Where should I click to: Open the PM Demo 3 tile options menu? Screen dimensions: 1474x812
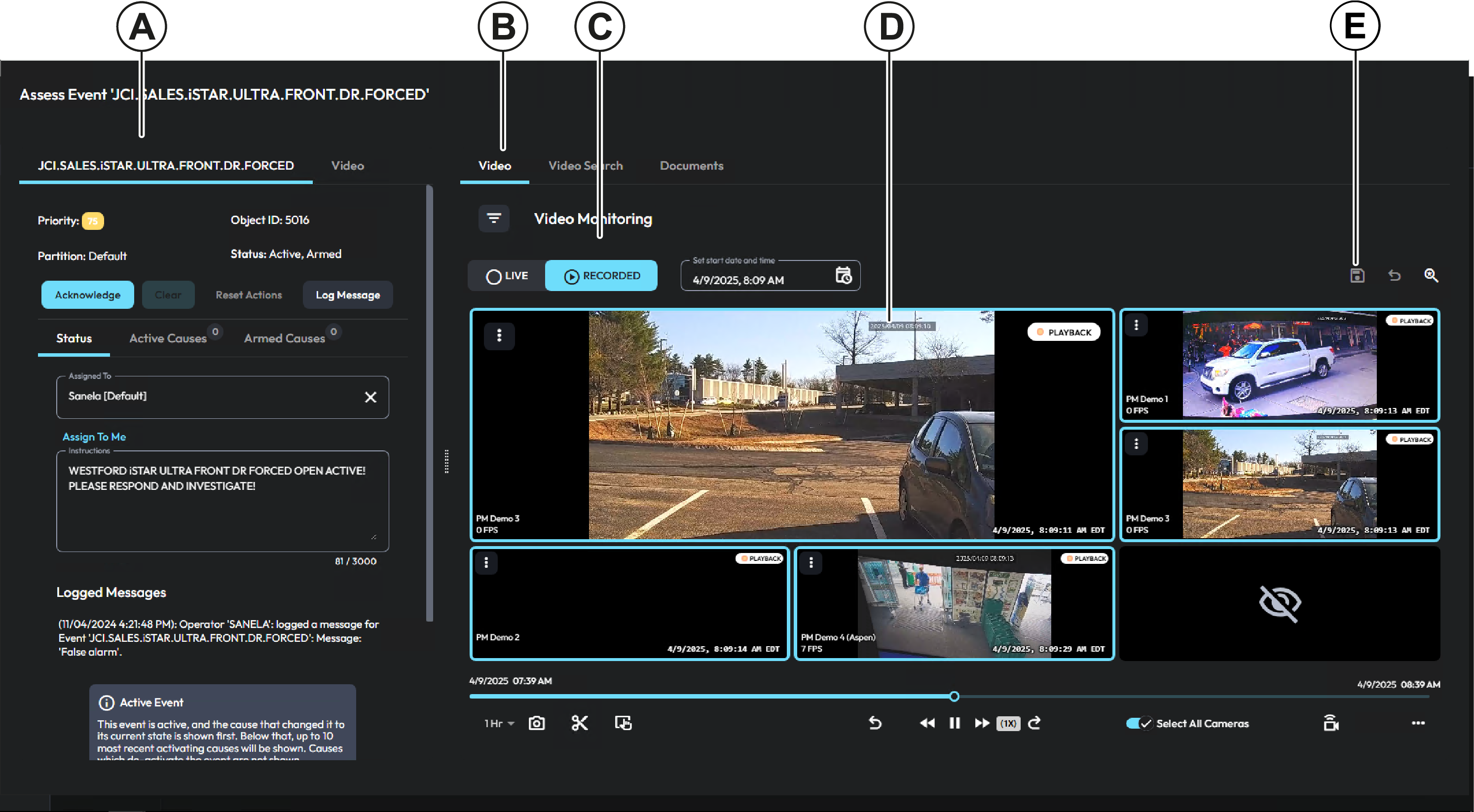click(499, 336)
